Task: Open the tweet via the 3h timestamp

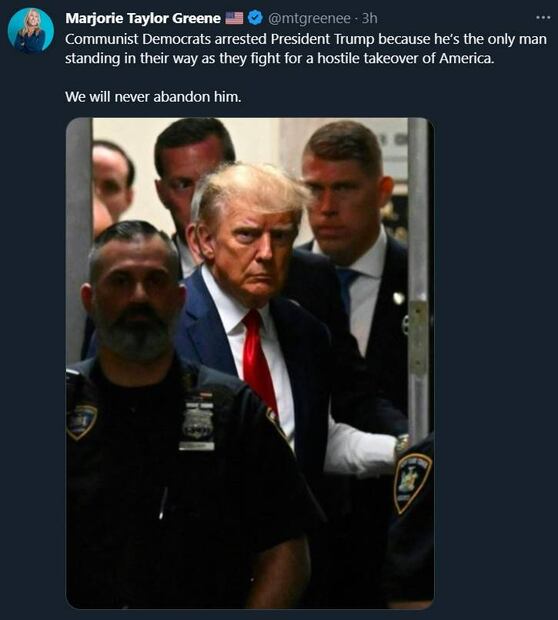Action: [369, 18]
